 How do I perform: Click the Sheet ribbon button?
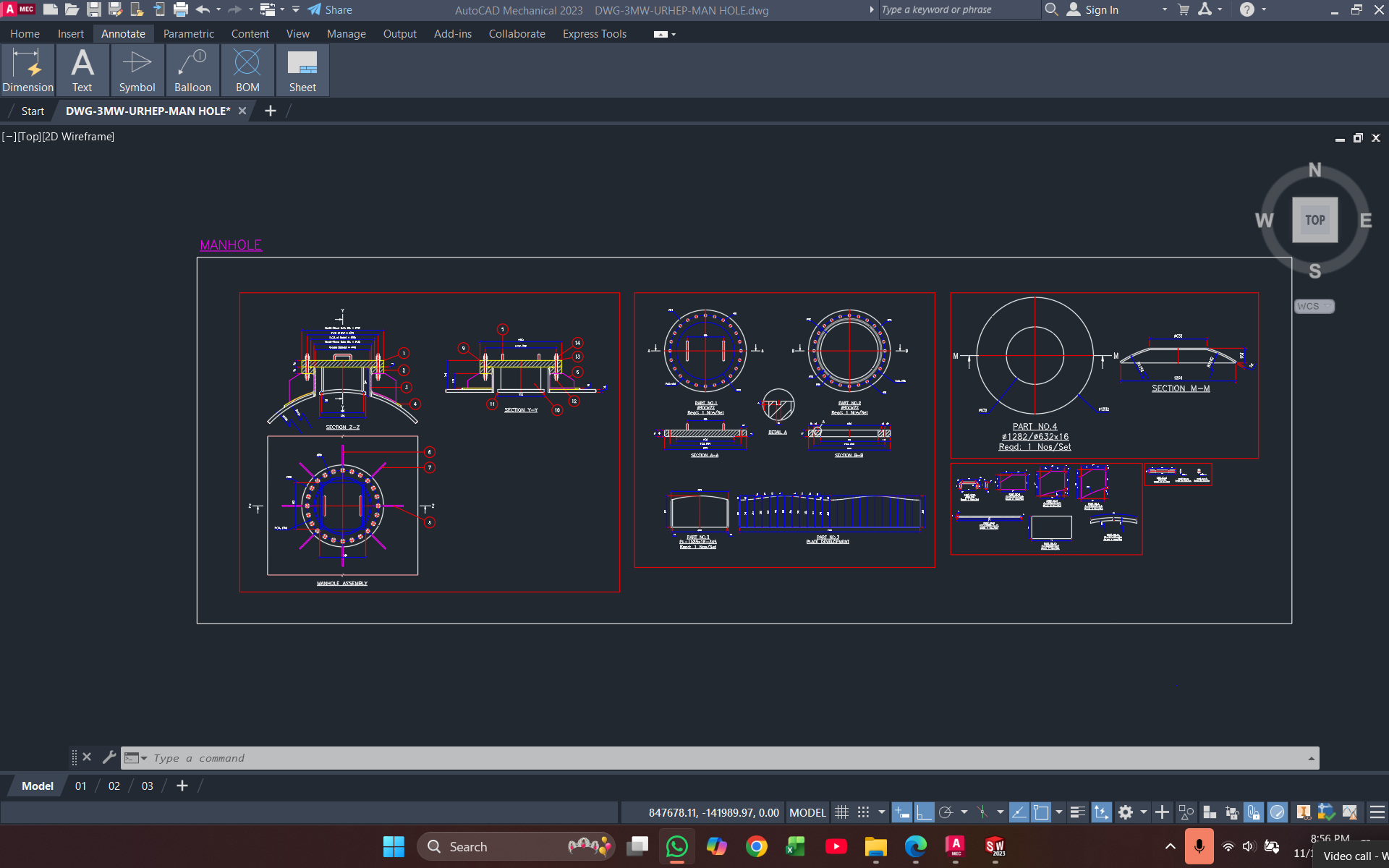pyautogui.click(x=302, y=70)
